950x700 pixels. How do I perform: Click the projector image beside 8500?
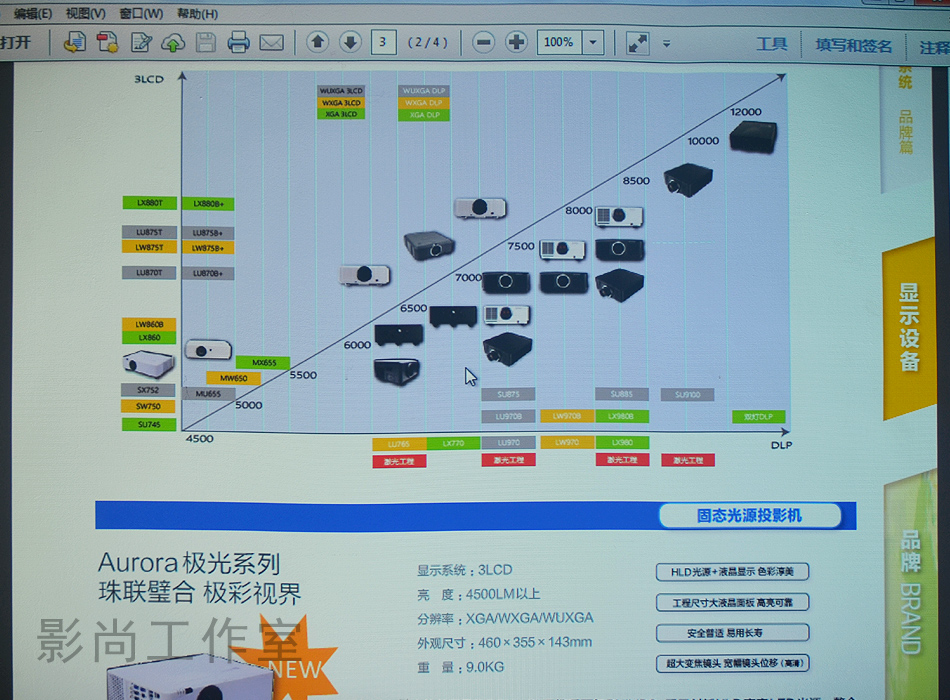coord(688,180)
